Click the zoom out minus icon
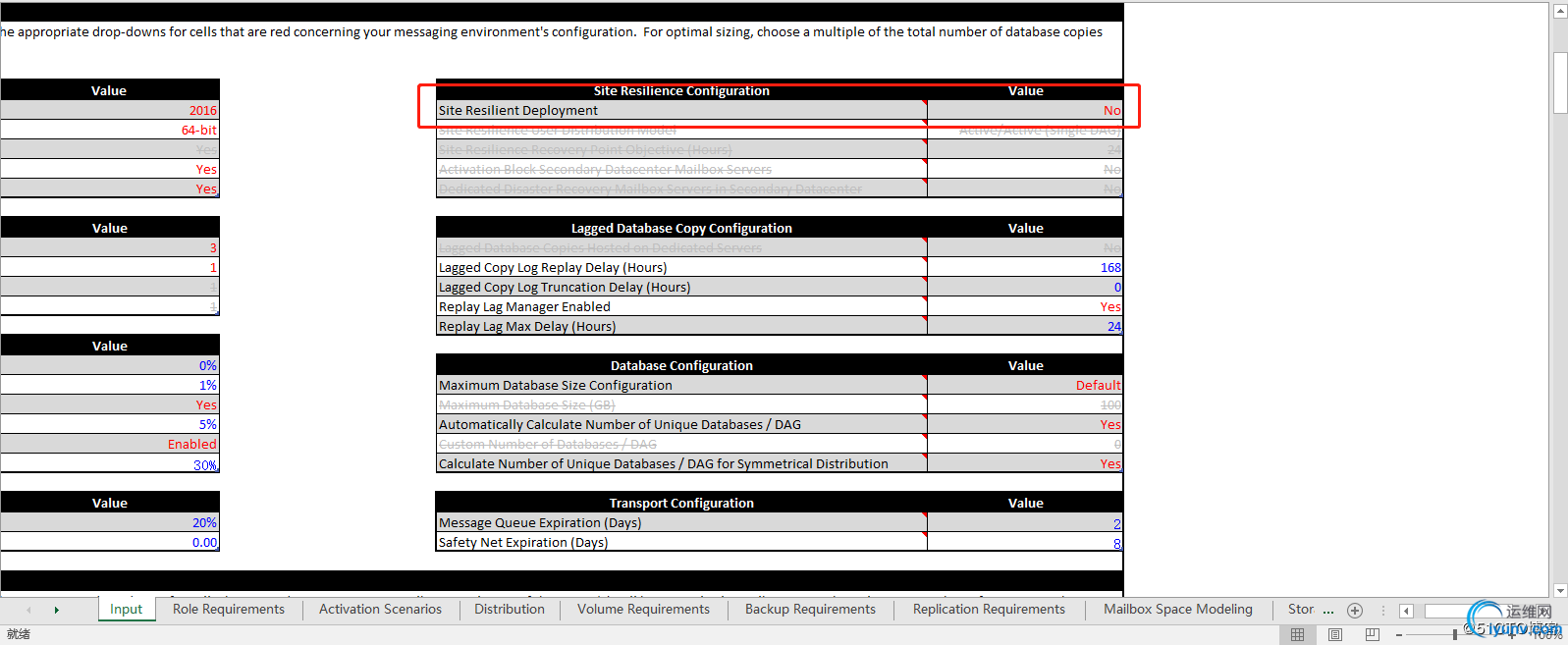 [x=1399, y=635]
